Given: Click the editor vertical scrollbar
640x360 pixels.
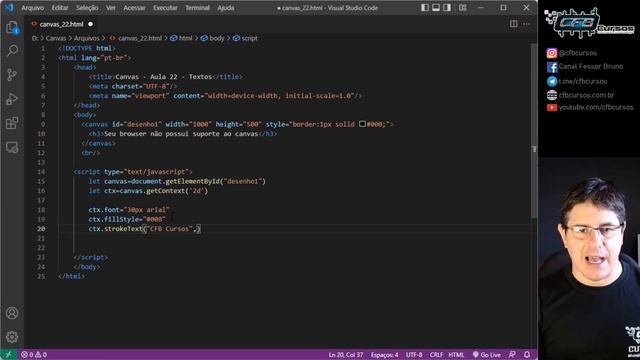Looking at the screenshot, I should 534,131.
